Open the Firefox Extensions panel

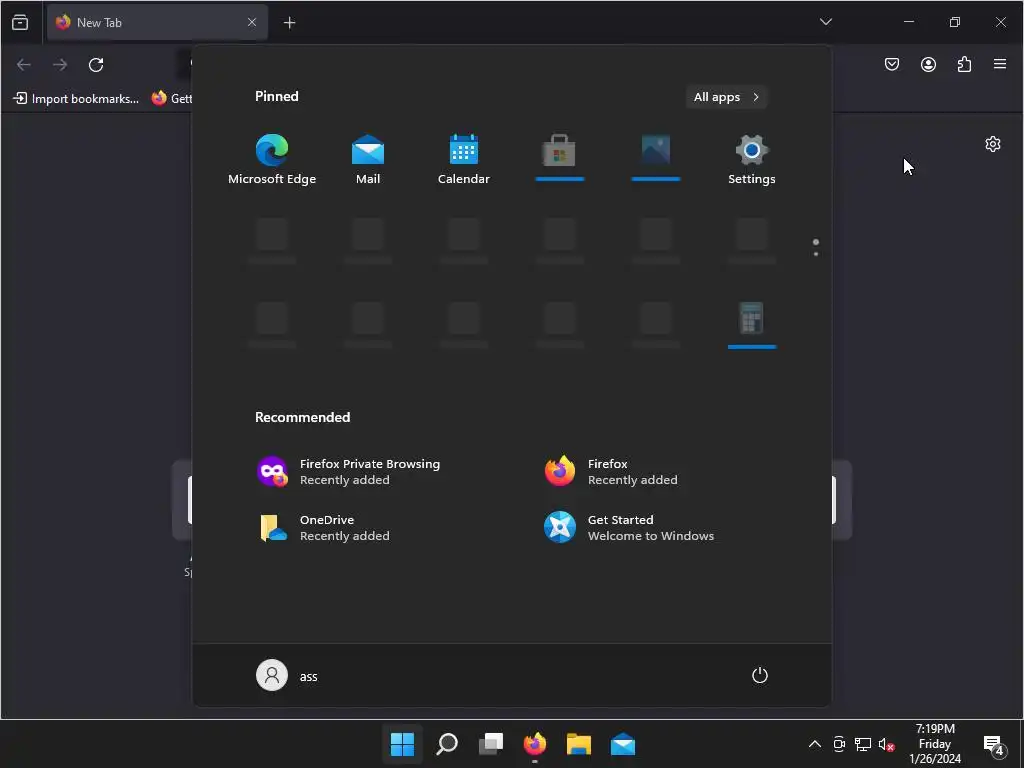[x=964, y=64]
